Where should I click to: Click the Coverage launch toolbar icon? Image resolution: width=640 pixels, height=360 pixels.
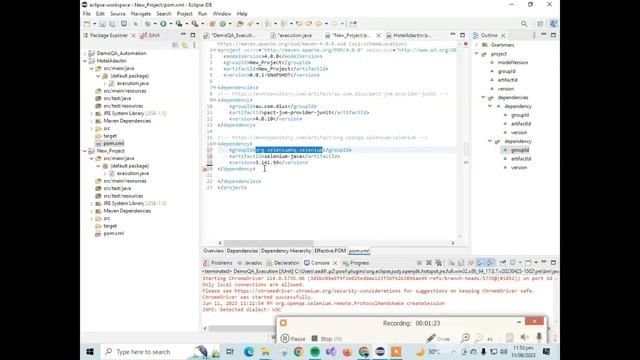(179, 24)
